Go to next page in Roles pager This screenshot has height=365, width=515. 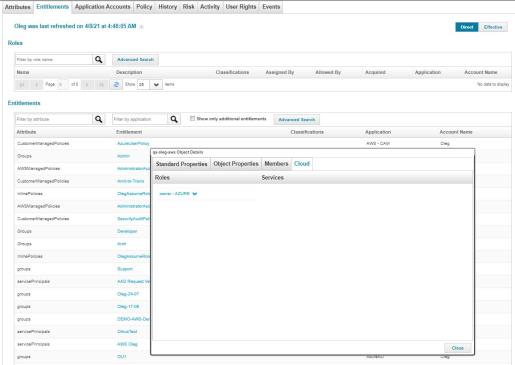coord(87,85)
